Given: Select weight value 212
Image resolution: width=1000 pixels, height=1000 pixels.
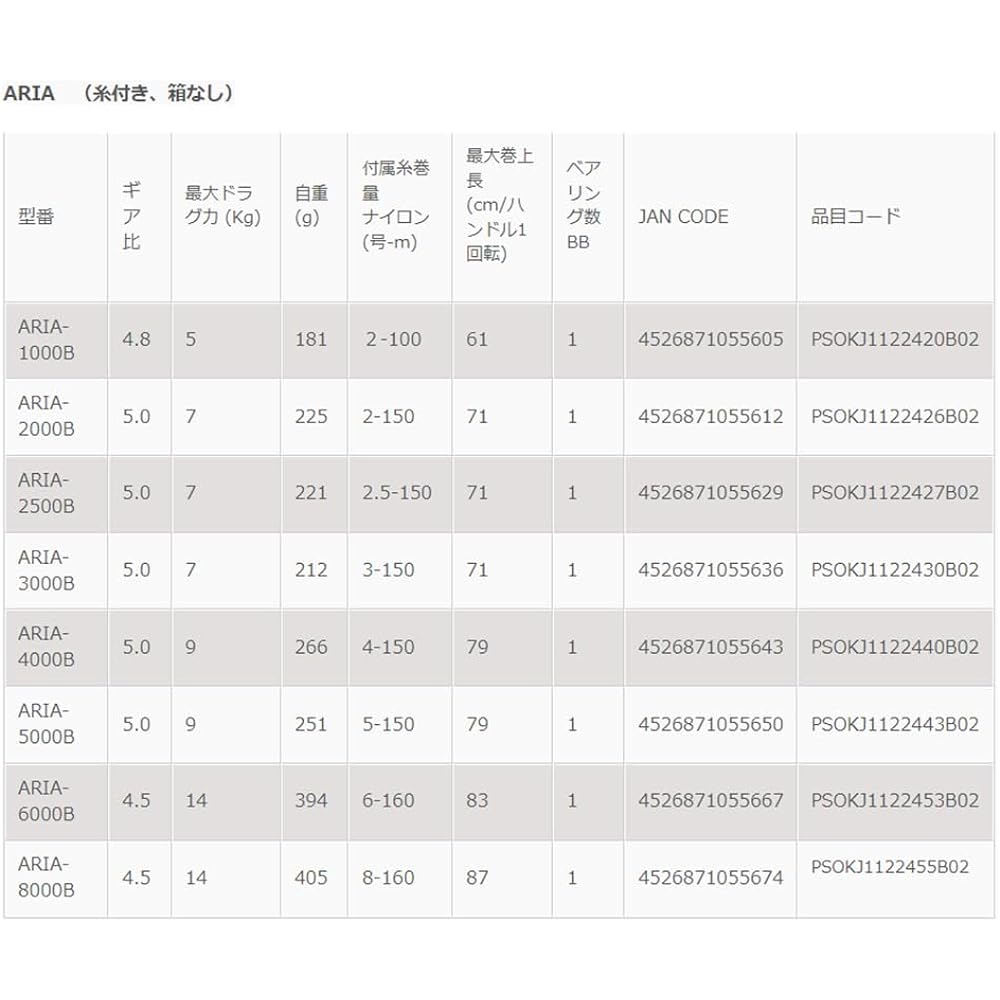Looking at the screenshot, I should pos(311,570).
